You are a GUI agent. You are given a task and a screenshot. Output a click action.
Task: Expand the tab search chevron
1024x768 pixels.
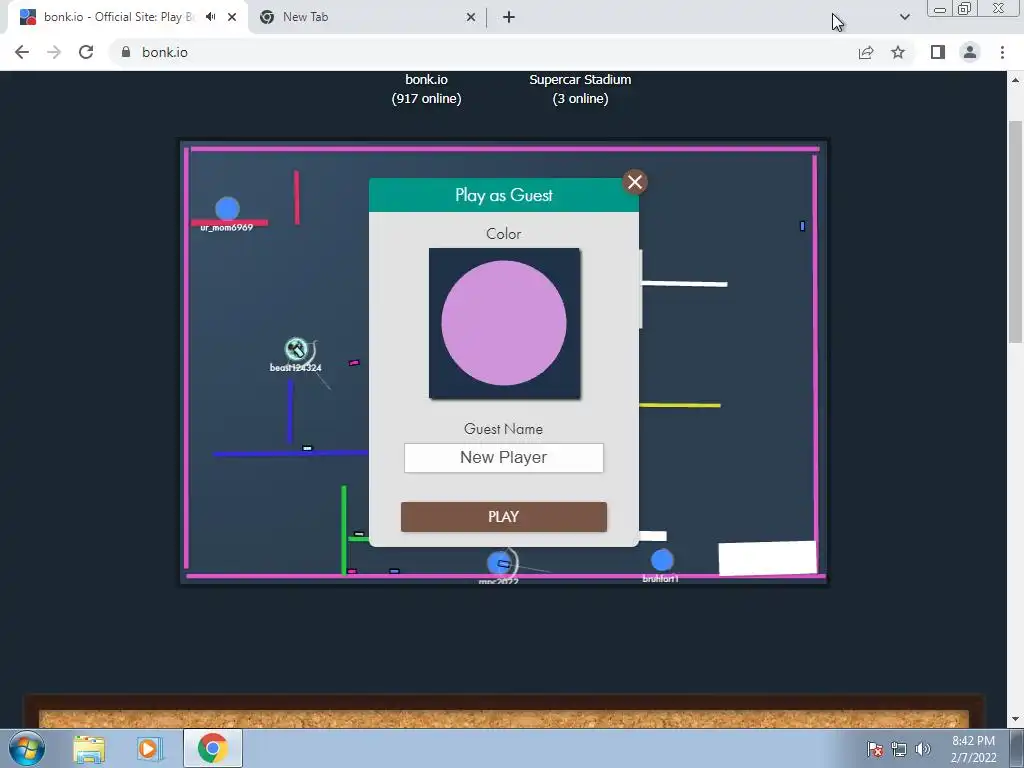(904, 17)
